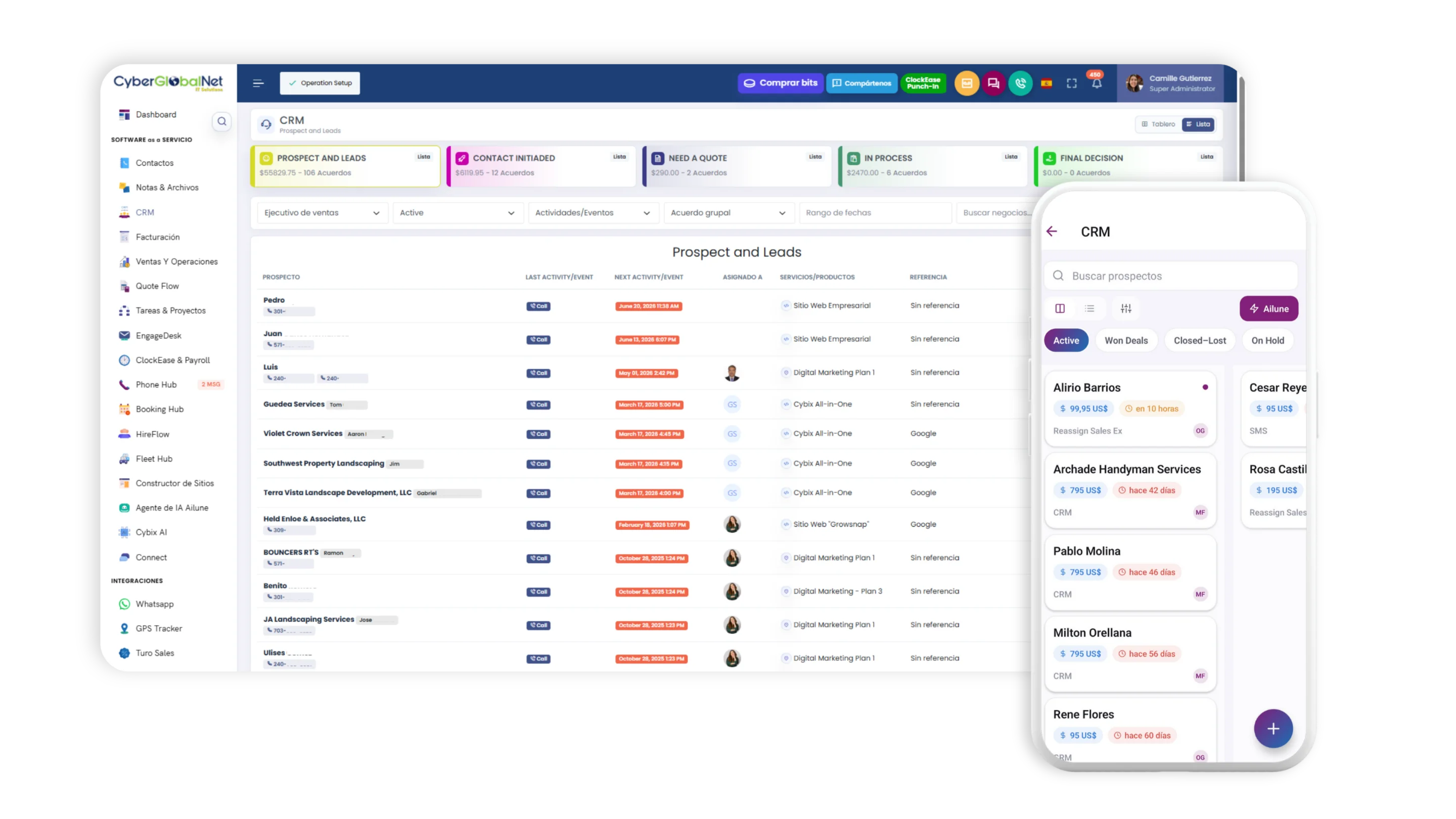Image resolution: width=1456 pixels, height=819 pixels.
Task: Open the yellow inbox icon in the top bar
Action: pos(967,83)
